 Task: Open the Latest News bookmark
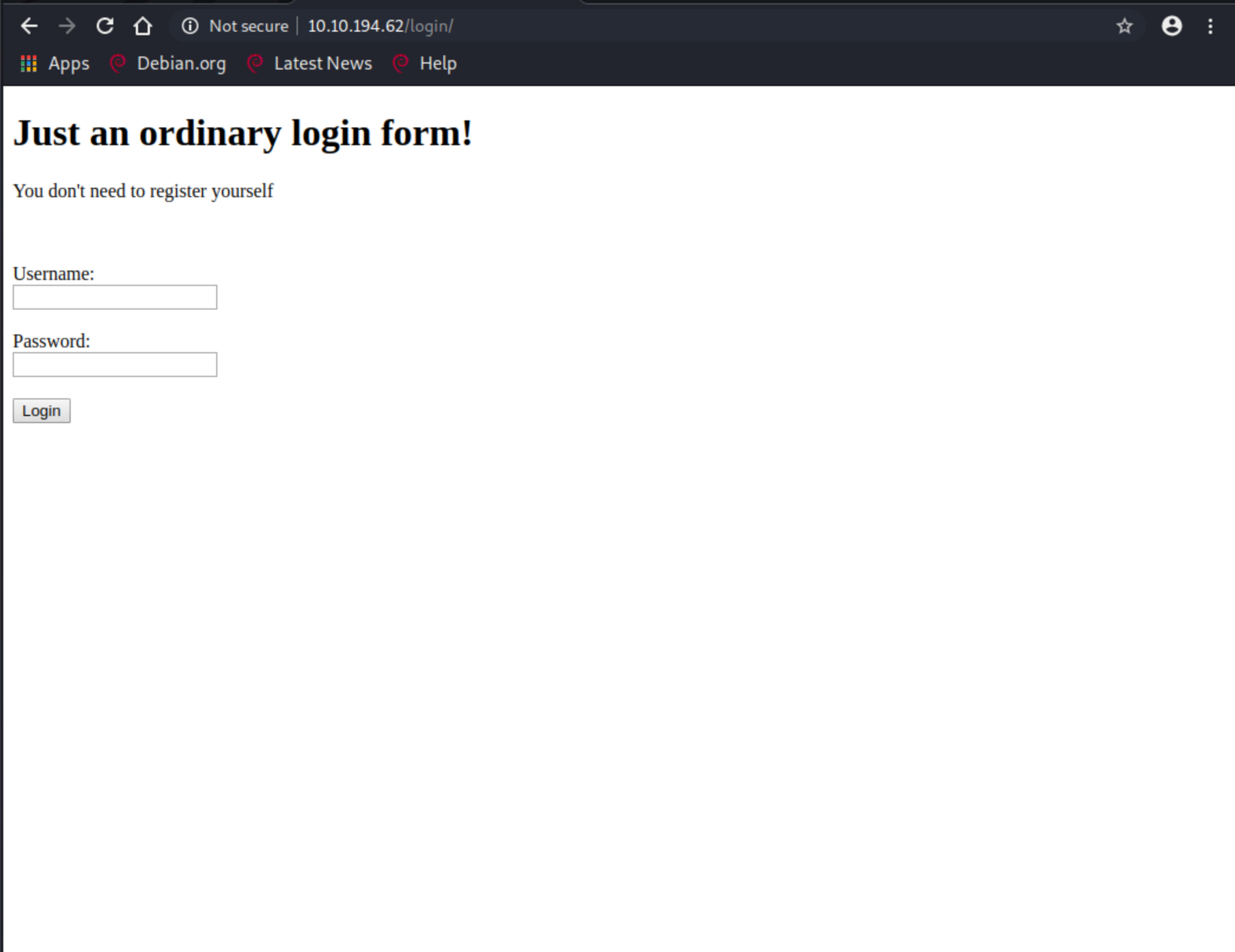pyautogui.click(x=309, y=63)
